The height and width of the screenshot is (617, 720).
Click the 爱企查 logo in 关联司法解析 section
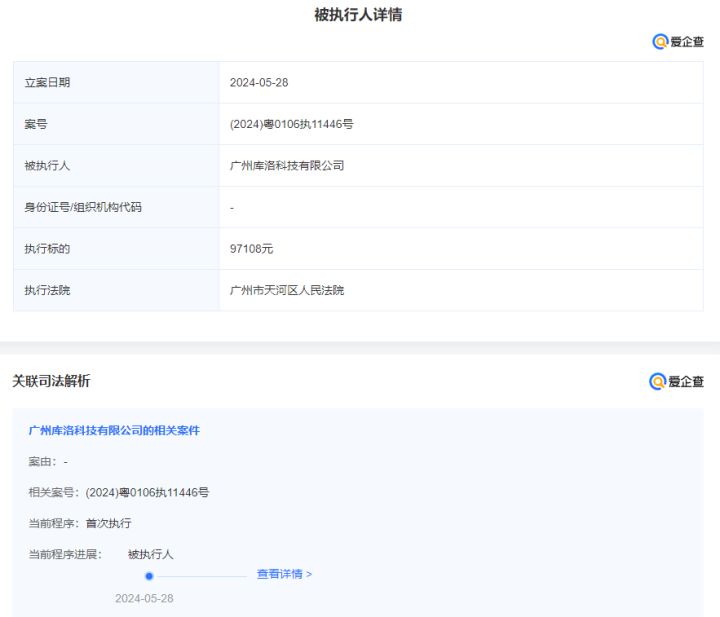(x=677, y=381)
